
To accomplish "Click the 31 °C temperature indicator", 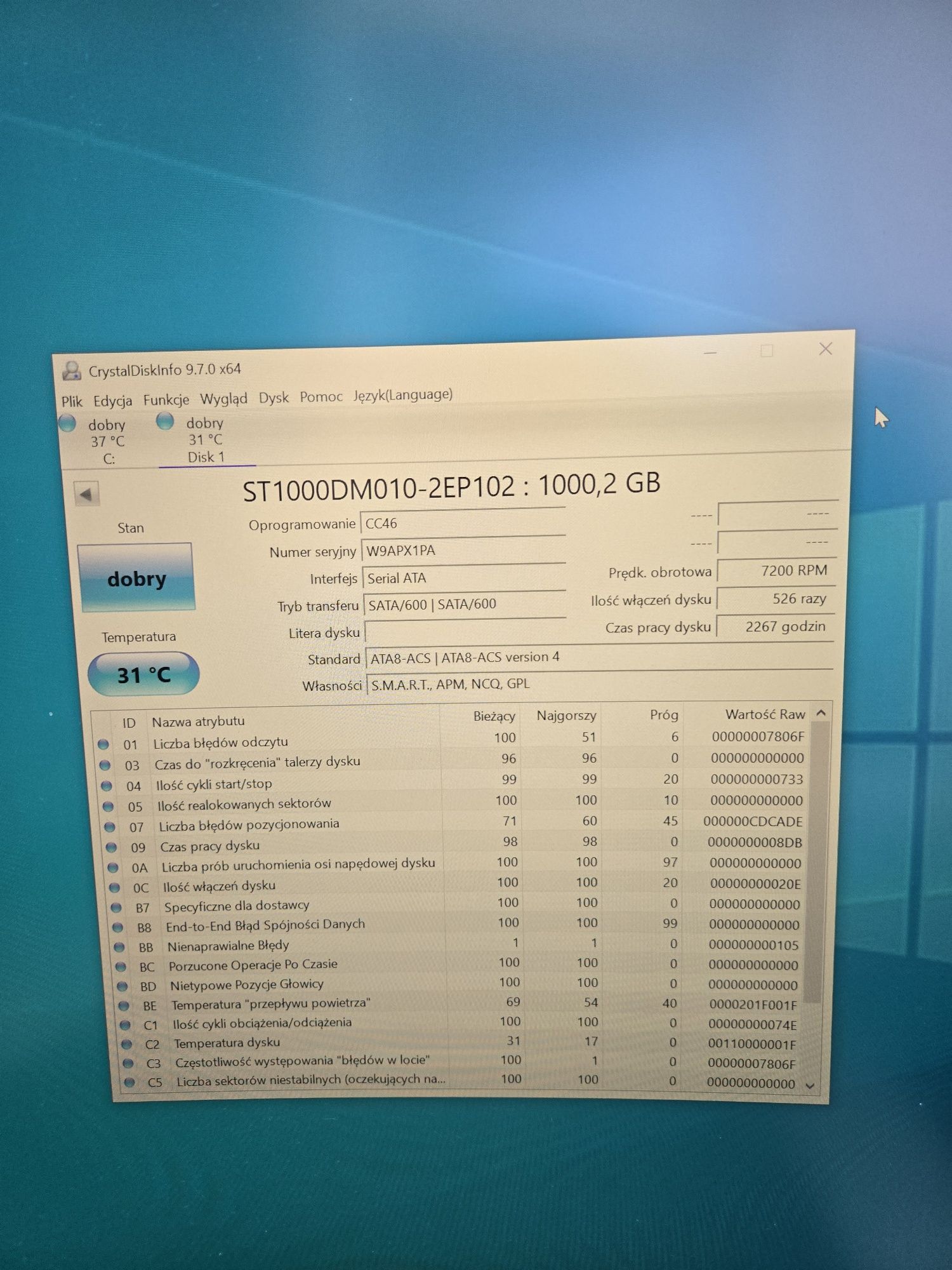I will [x=143, y=674].
